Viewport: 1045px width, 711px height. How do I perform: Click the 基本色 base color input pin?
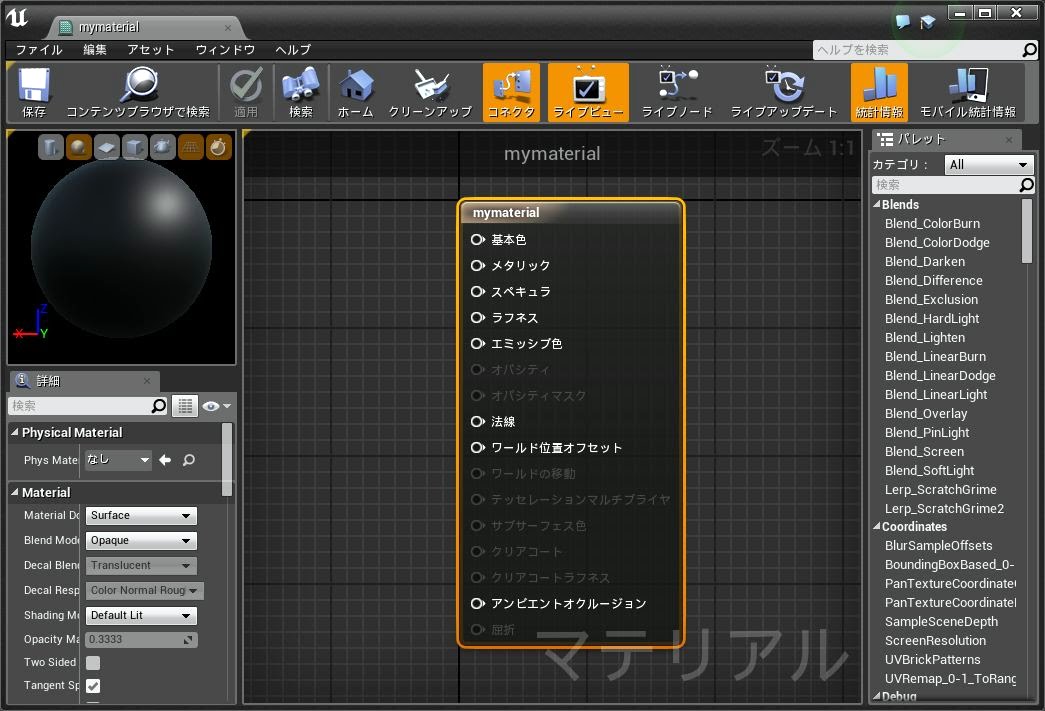[x=478, y=240]
